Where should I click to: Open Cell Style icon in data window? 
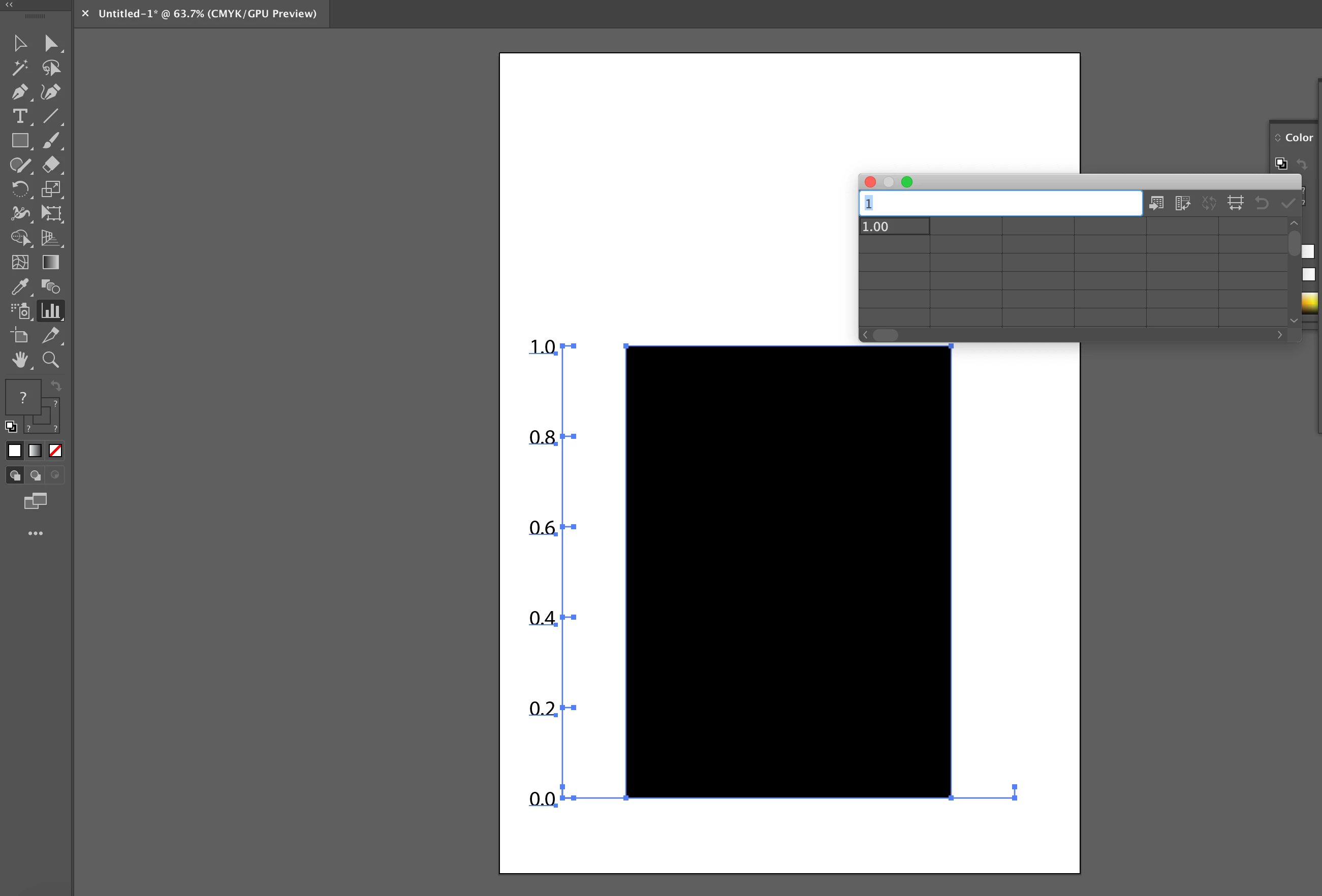[x=1235, y=203]
